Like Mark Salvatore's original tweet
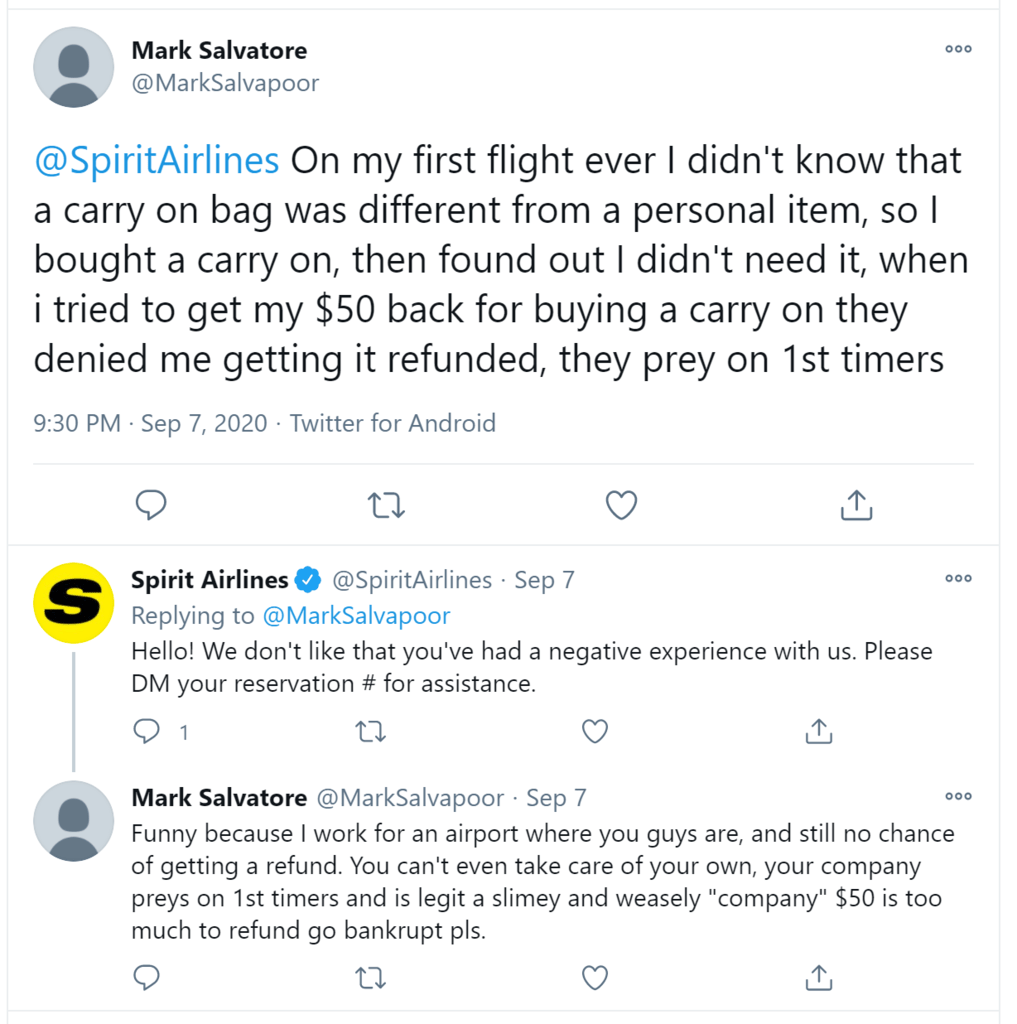This screenshot has height=1024, width=1017. pyautogui.click(x=620, y=505)
